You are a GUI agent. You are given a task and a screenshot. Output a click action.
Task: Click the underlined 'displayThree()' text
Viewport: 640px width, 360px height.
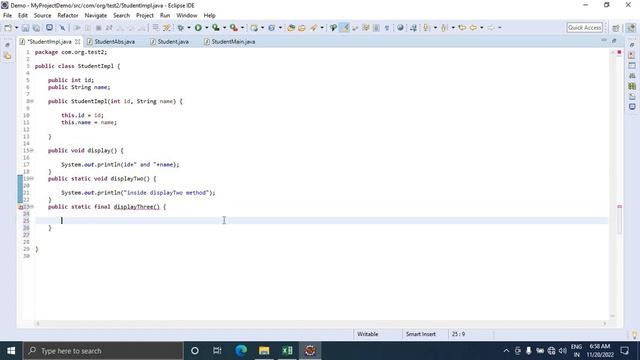137,207
